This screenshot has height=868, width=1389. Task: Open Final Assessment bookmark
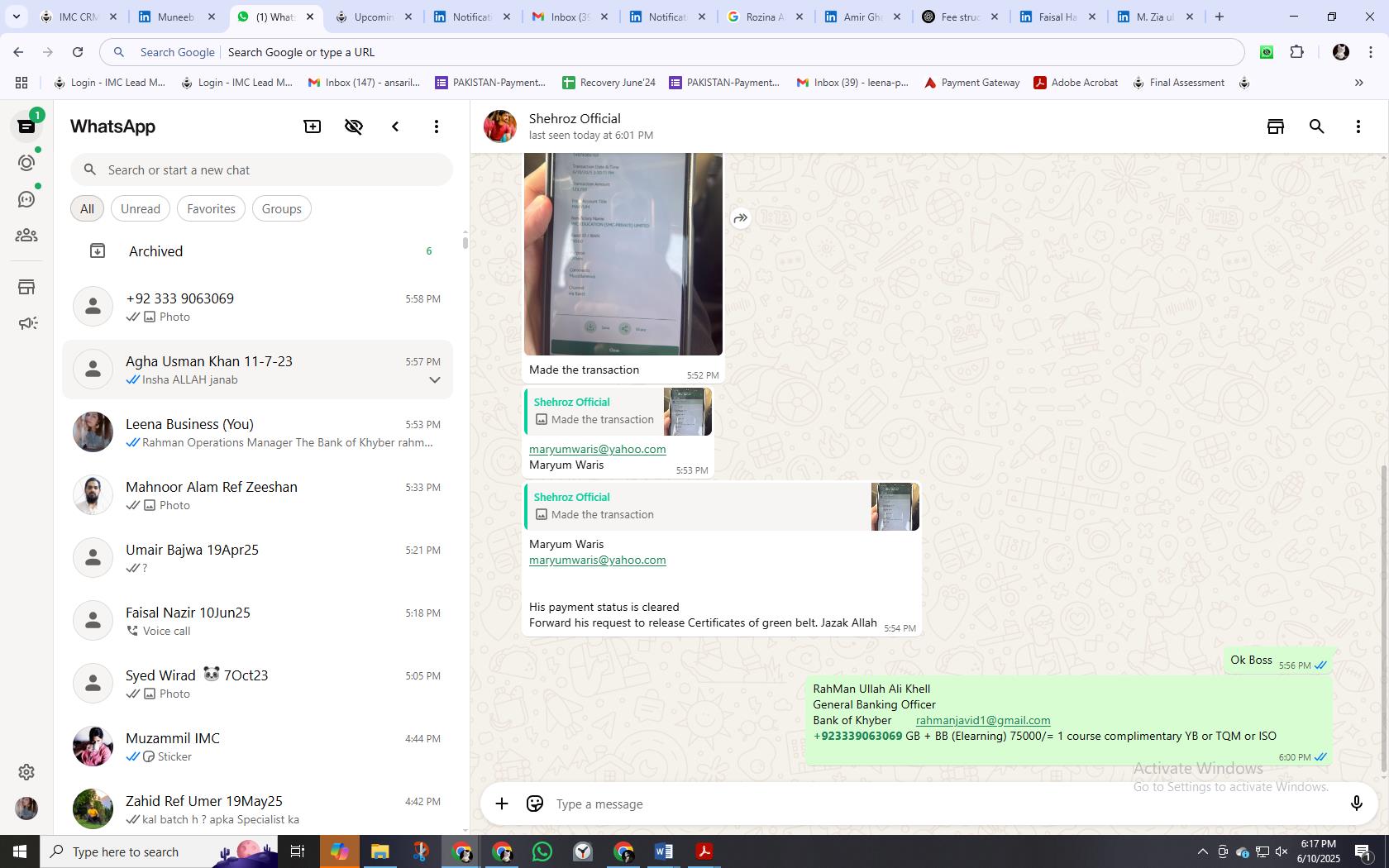(1179, 83)
